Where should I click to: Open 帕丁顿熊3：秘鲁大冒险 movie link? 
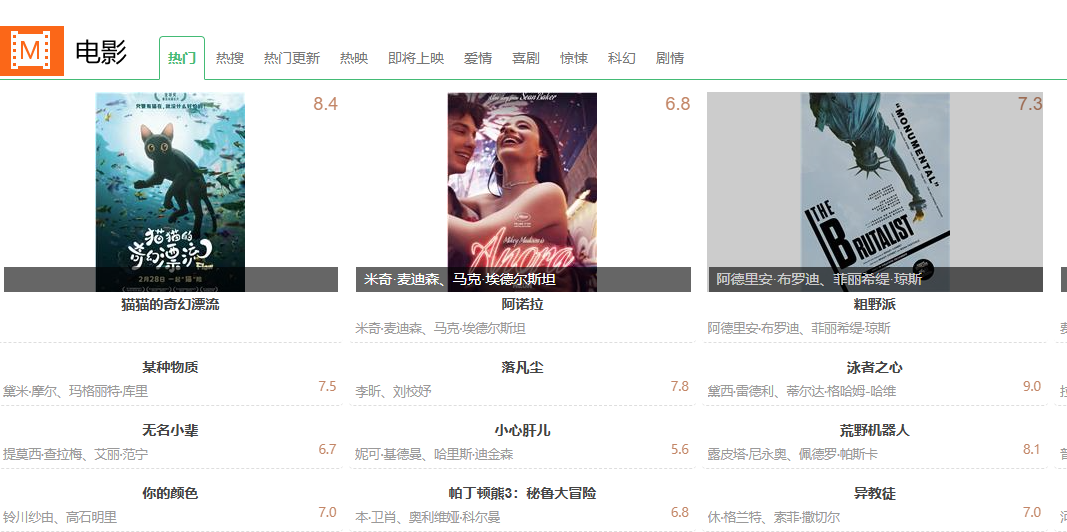[523, 494]
